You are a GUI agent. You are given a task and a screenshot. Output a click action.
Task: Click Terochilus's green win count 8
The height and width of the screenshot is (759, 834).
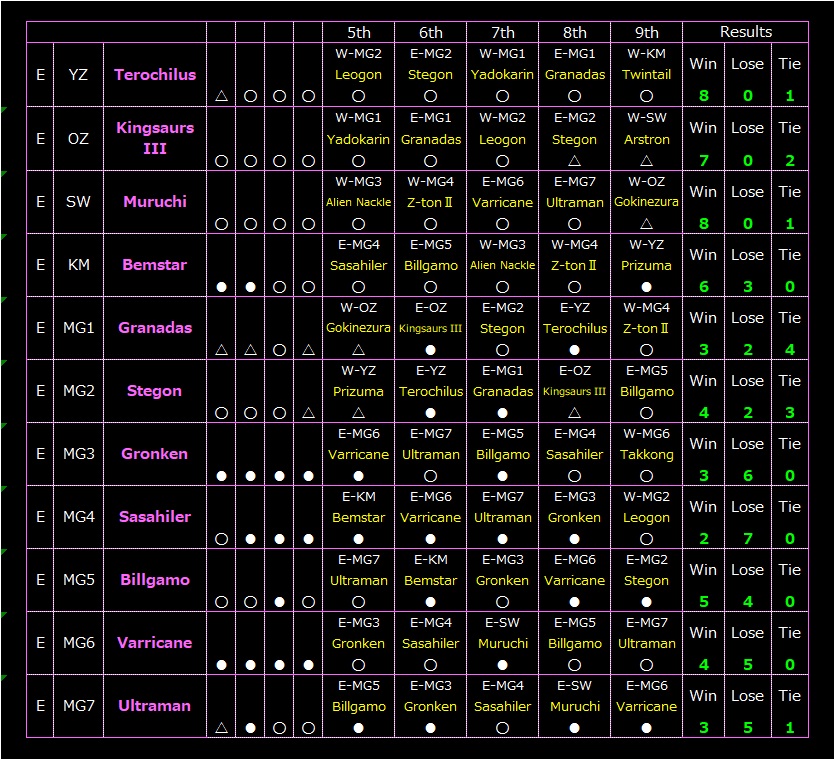coord(703,96)
